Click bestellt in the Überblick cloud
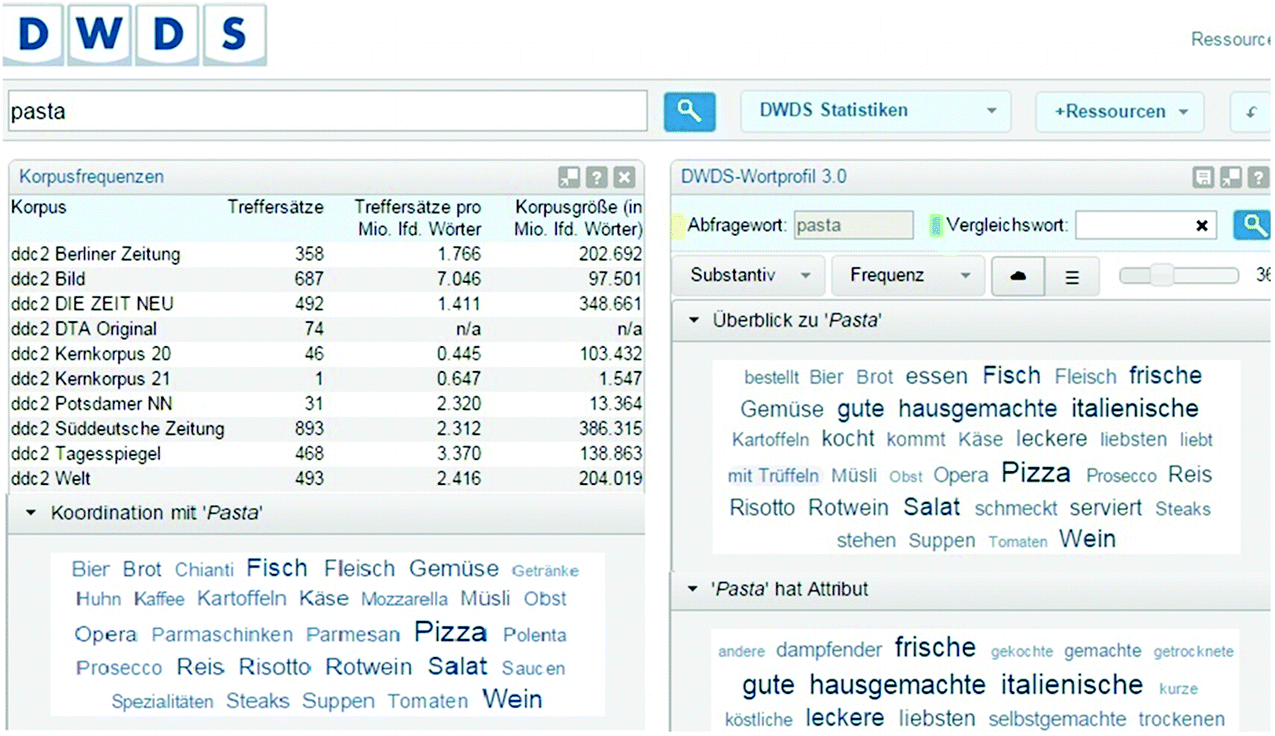Screen dimensions: 1275x736 pos(772,378)
